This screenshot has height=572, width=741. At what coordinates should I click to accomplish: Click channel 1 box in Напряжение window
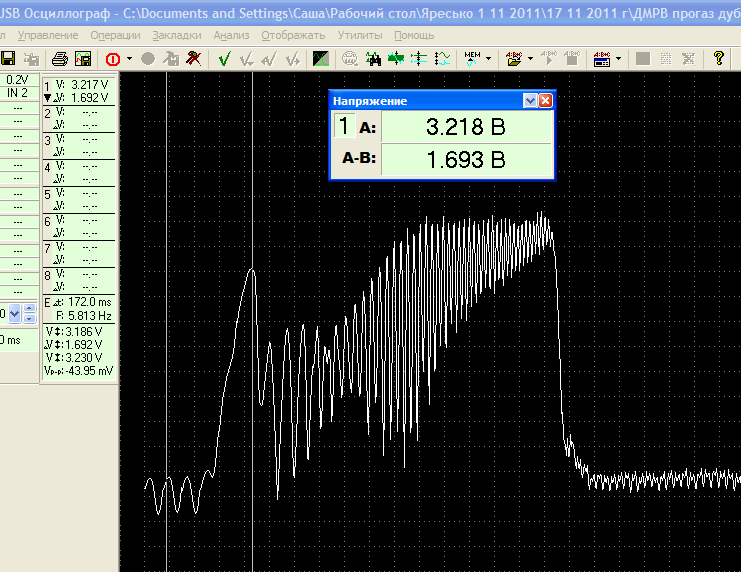coord(345,126)
